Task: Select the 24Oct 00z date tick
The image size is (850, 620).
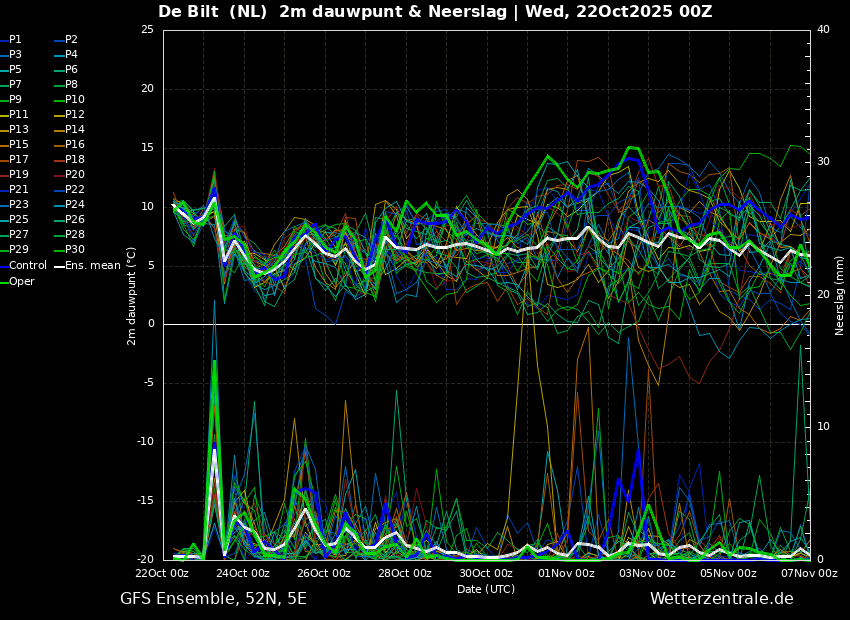Action: point(243,574)
